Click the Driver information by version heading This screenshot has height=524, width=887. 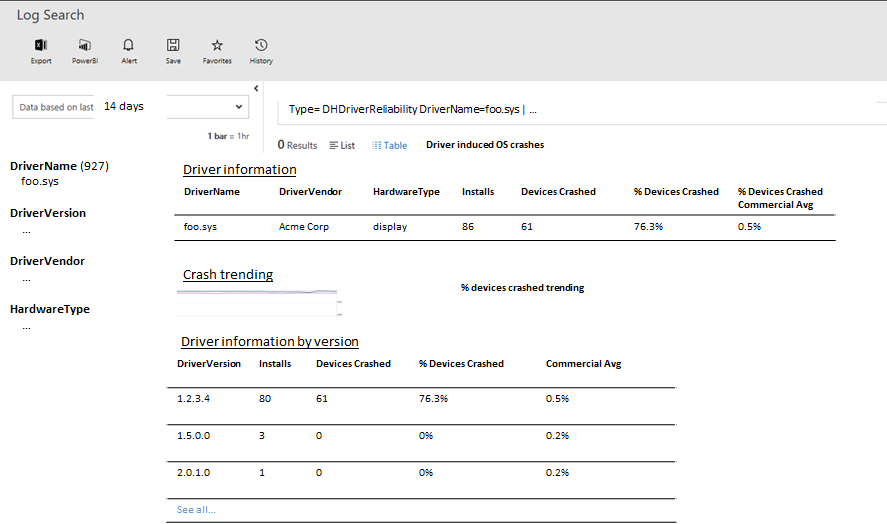point(270,342)
